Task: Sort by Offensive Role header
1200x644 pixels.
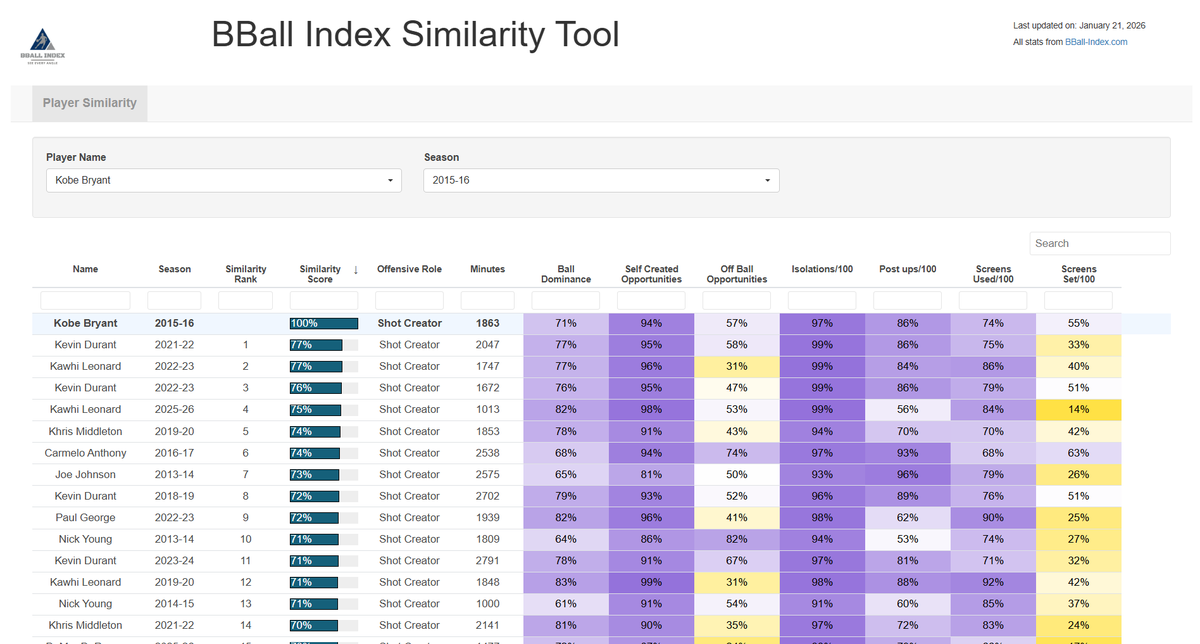Action: point(409,269)
